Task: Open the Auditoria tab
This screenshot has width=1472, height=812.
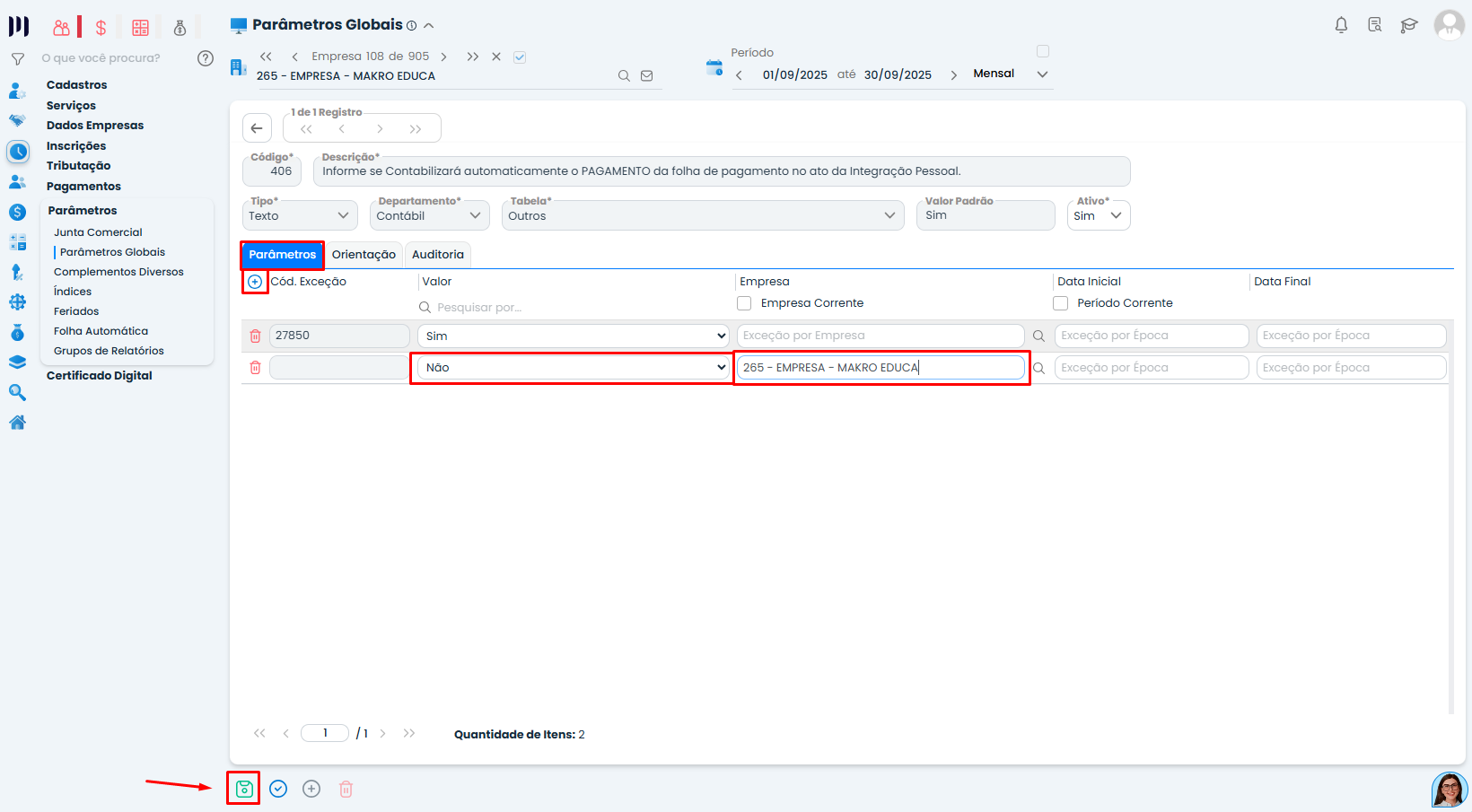Action: (x=437, y=255)
